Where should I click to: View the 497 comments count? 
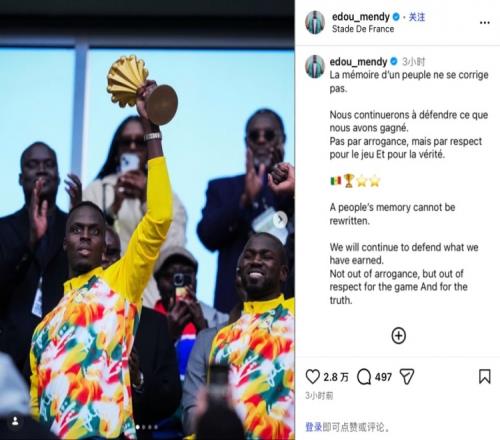pos(383,377)
